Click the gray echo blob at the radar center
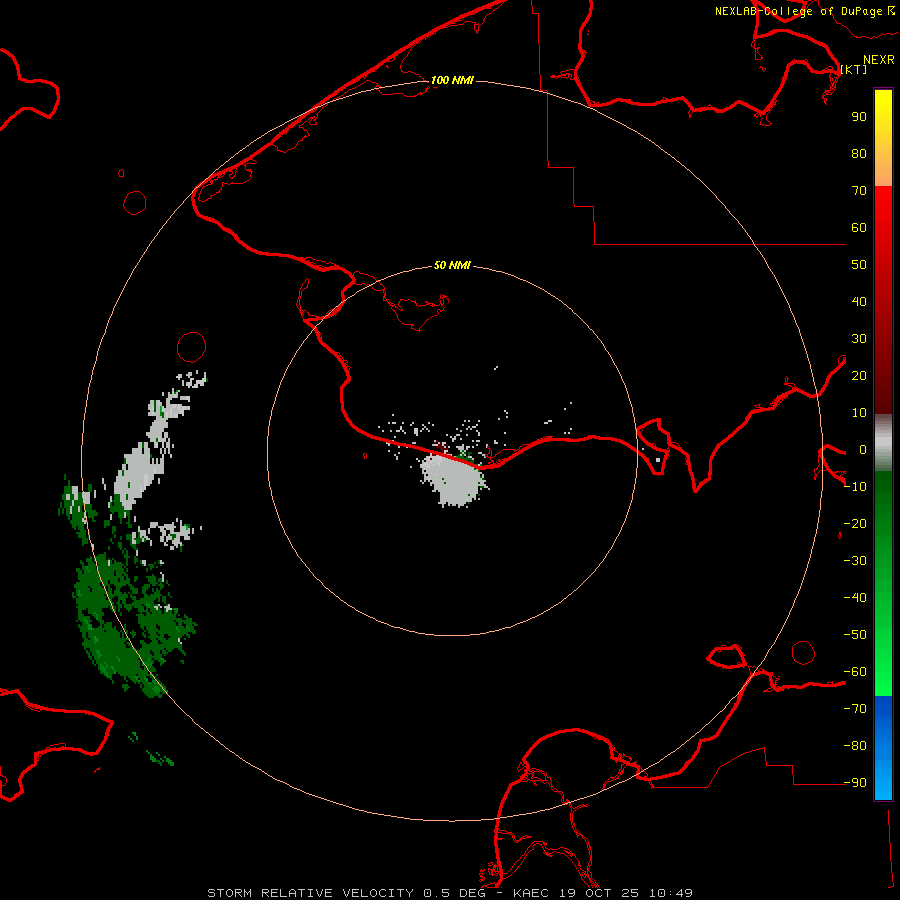This screenshot has width=900, height=900. [x=453, y=481]
